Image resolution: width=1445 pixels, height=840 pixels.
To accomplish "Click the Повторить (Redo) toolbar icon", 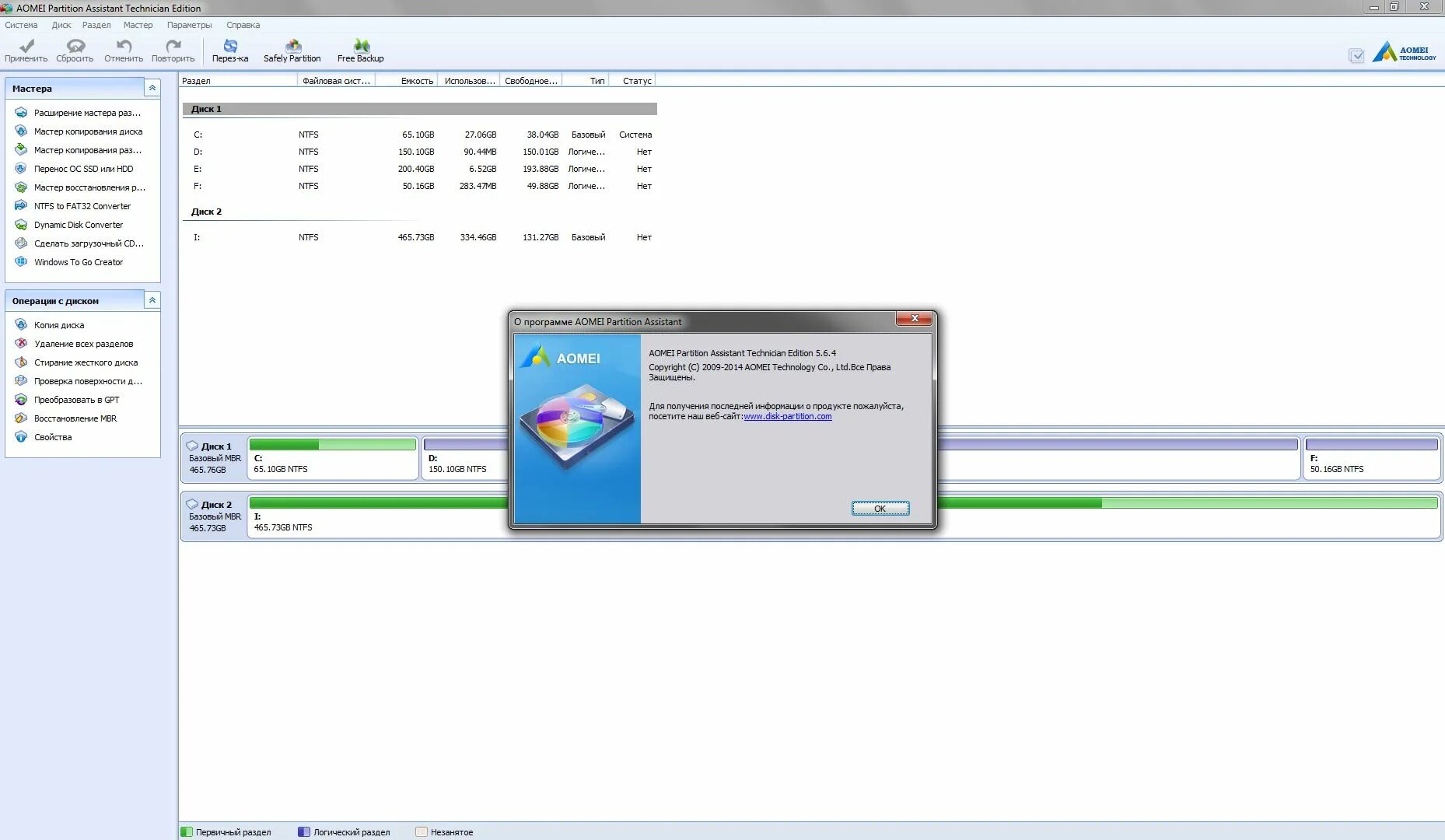I will coord(173,46).
